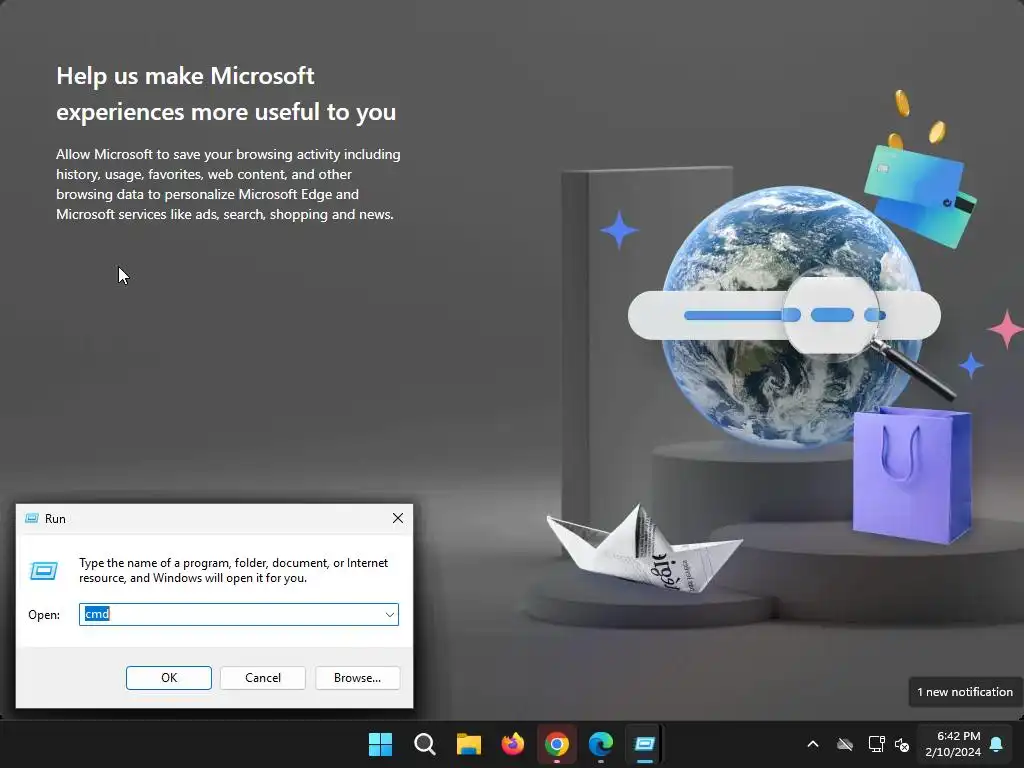Click the "1 new notification" tooltip
The width and height of the screenshot is (1024, 768).
tap(965, 692)
